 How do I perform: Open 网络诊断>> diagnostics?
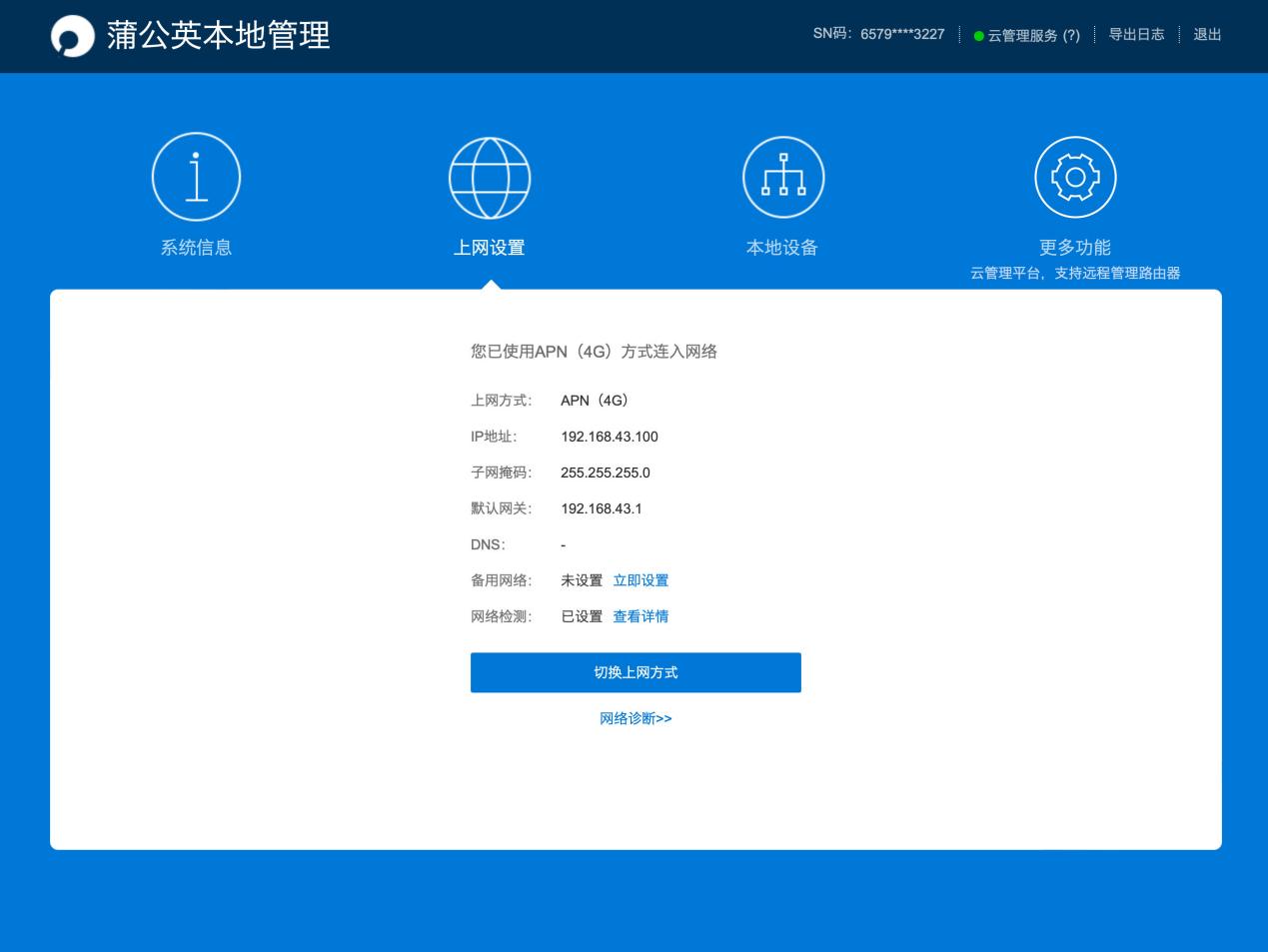tap(635, 718)
